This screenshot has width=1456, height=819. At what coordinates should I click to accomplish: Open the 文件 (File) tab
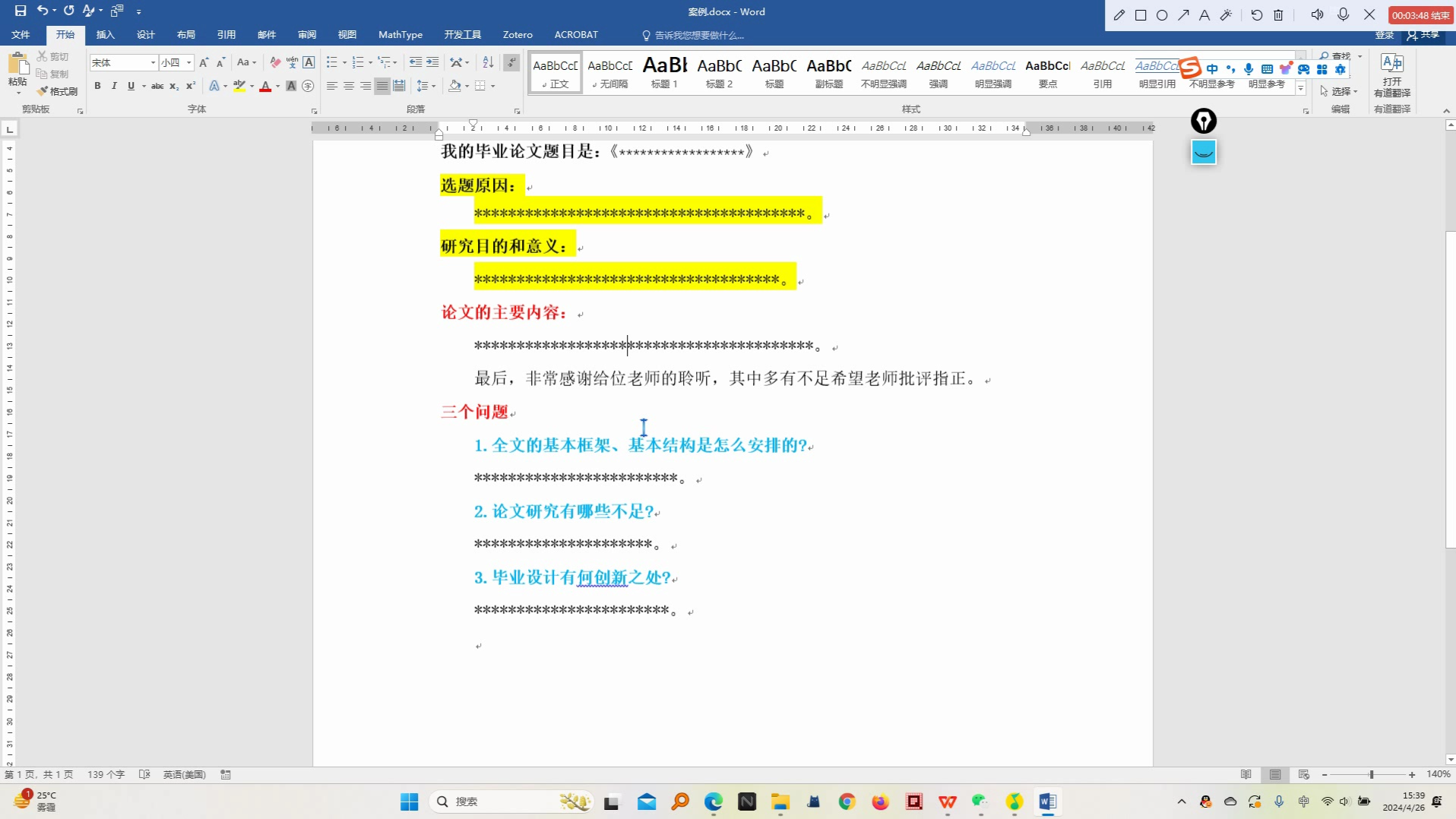click(x=21, y=34)
